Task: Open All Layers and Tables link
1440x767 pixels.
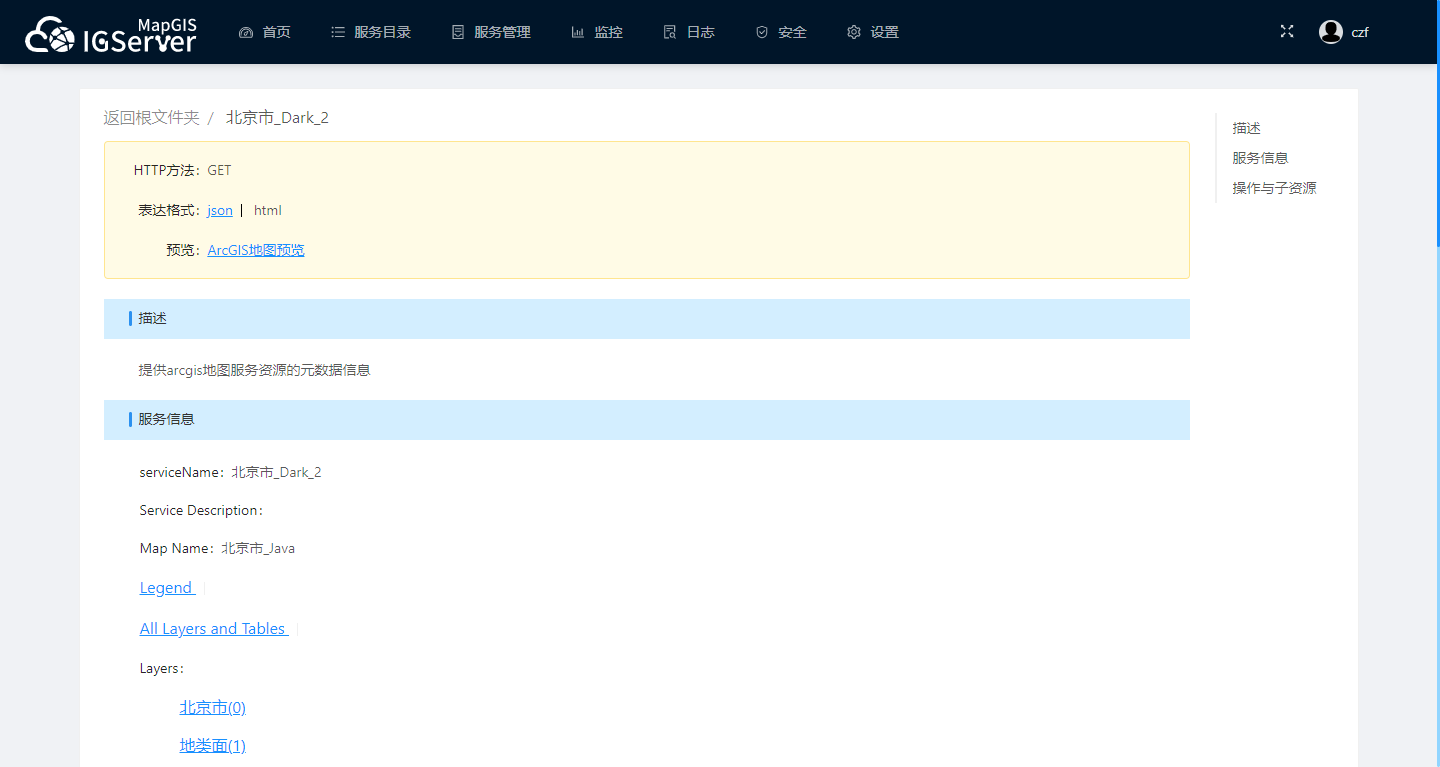Action: (x=214, y=629)
